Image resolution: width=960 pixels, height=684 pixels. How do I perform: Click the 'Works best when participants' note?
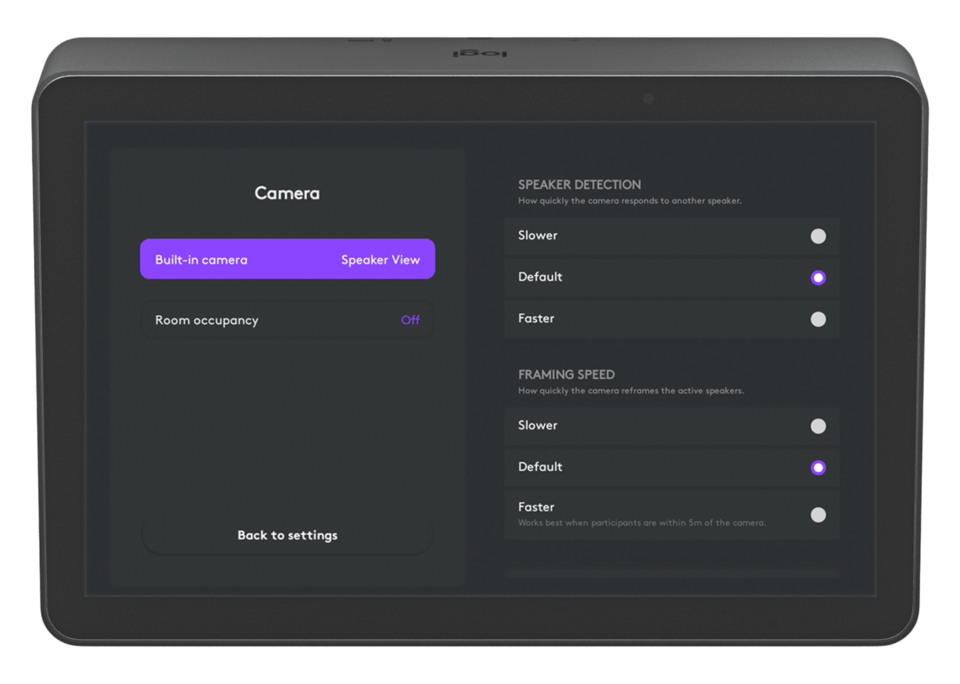(641, 523)
